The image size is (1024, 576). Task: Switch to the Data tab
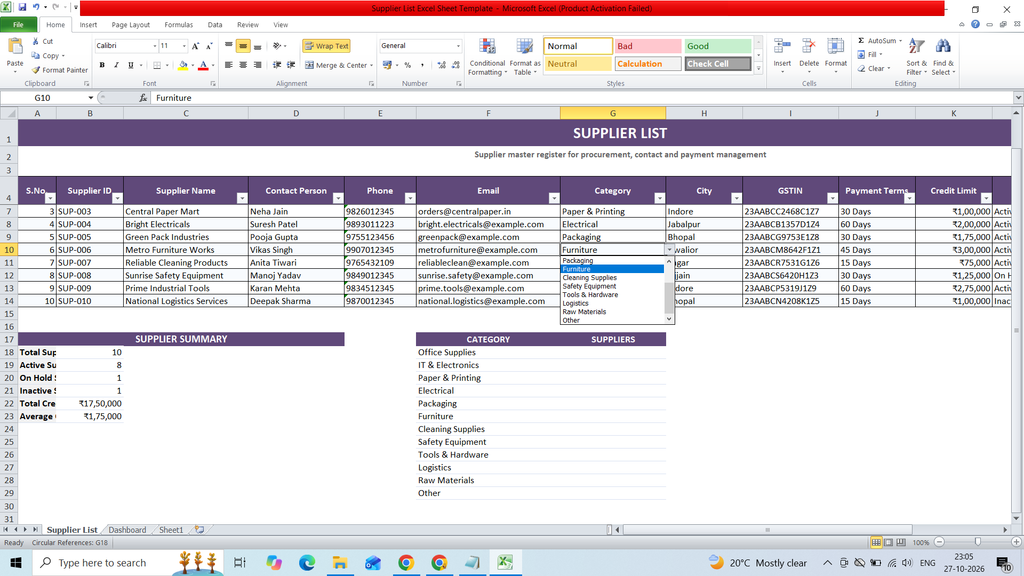point(215,25)
